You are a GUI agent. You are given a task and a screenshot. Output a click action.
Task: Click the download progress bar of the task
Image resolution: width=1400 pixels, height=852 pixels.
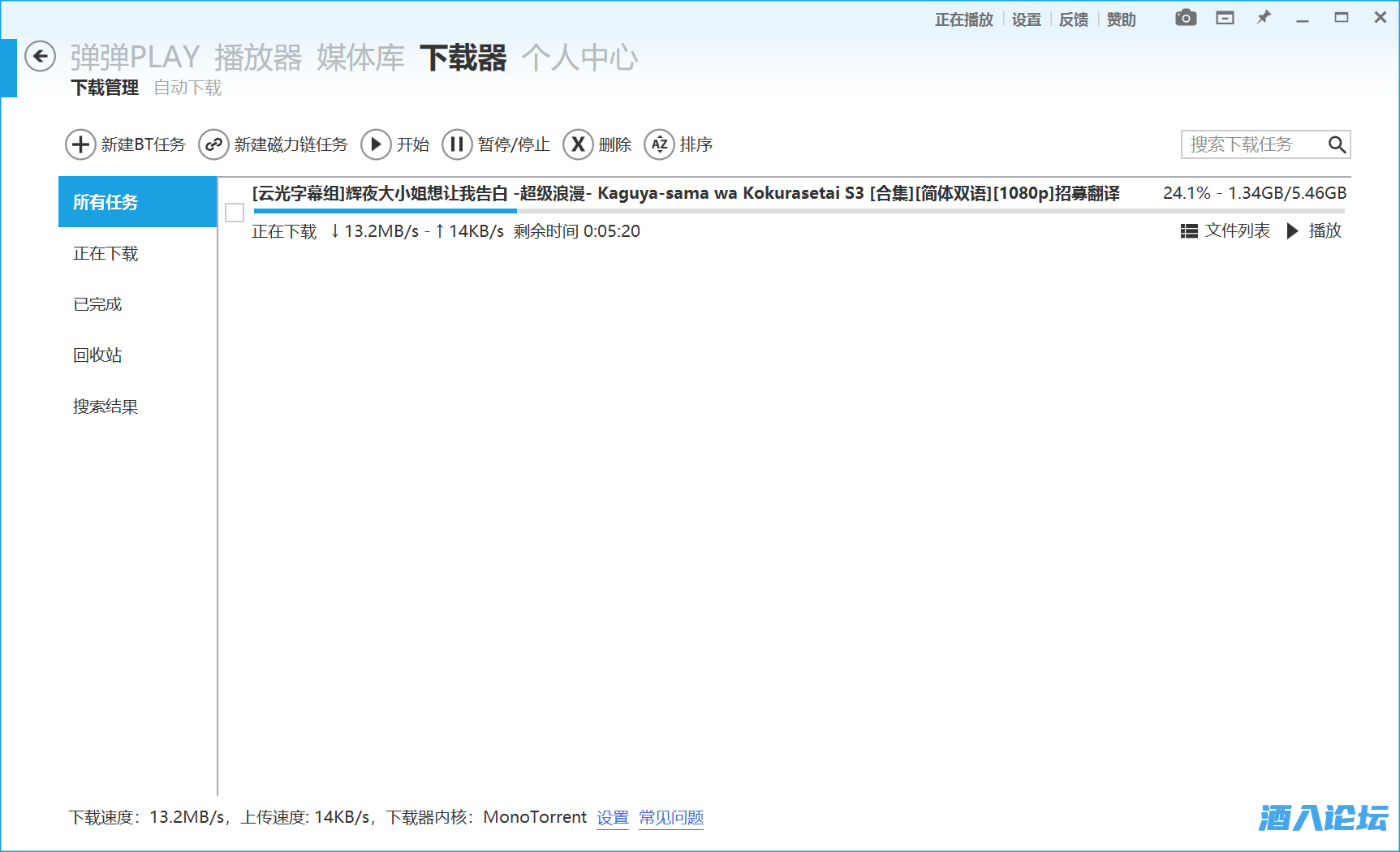[x=799, y=211]
